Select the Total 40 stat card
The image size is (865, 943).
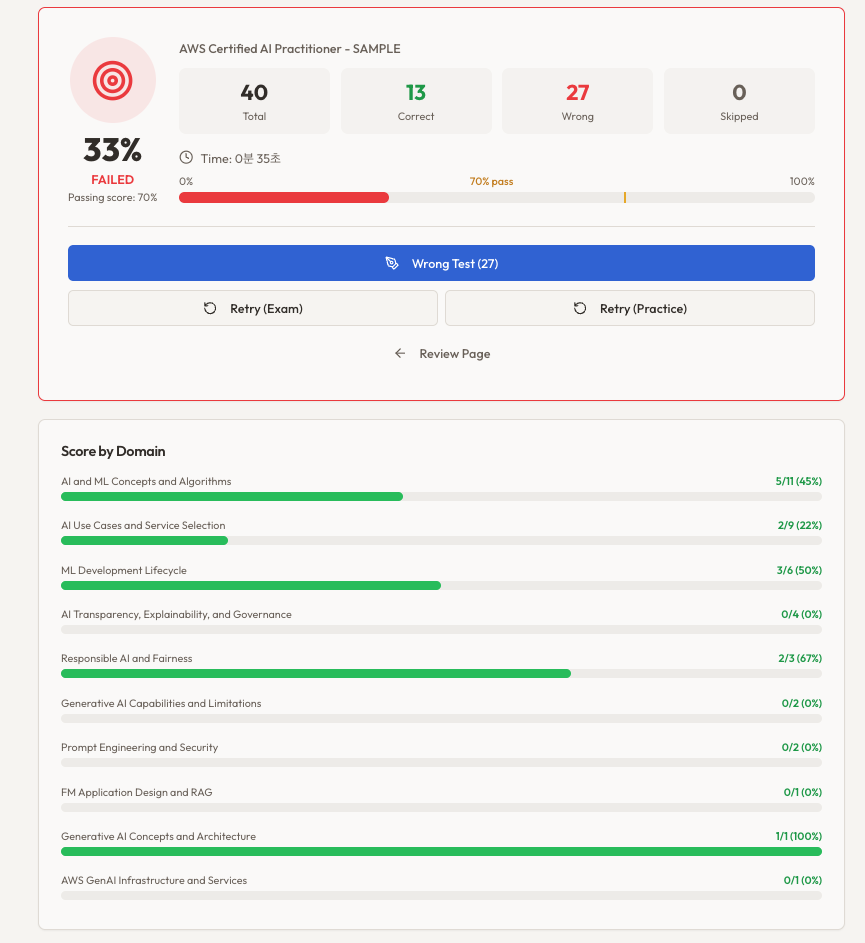[x=254, y=101]
